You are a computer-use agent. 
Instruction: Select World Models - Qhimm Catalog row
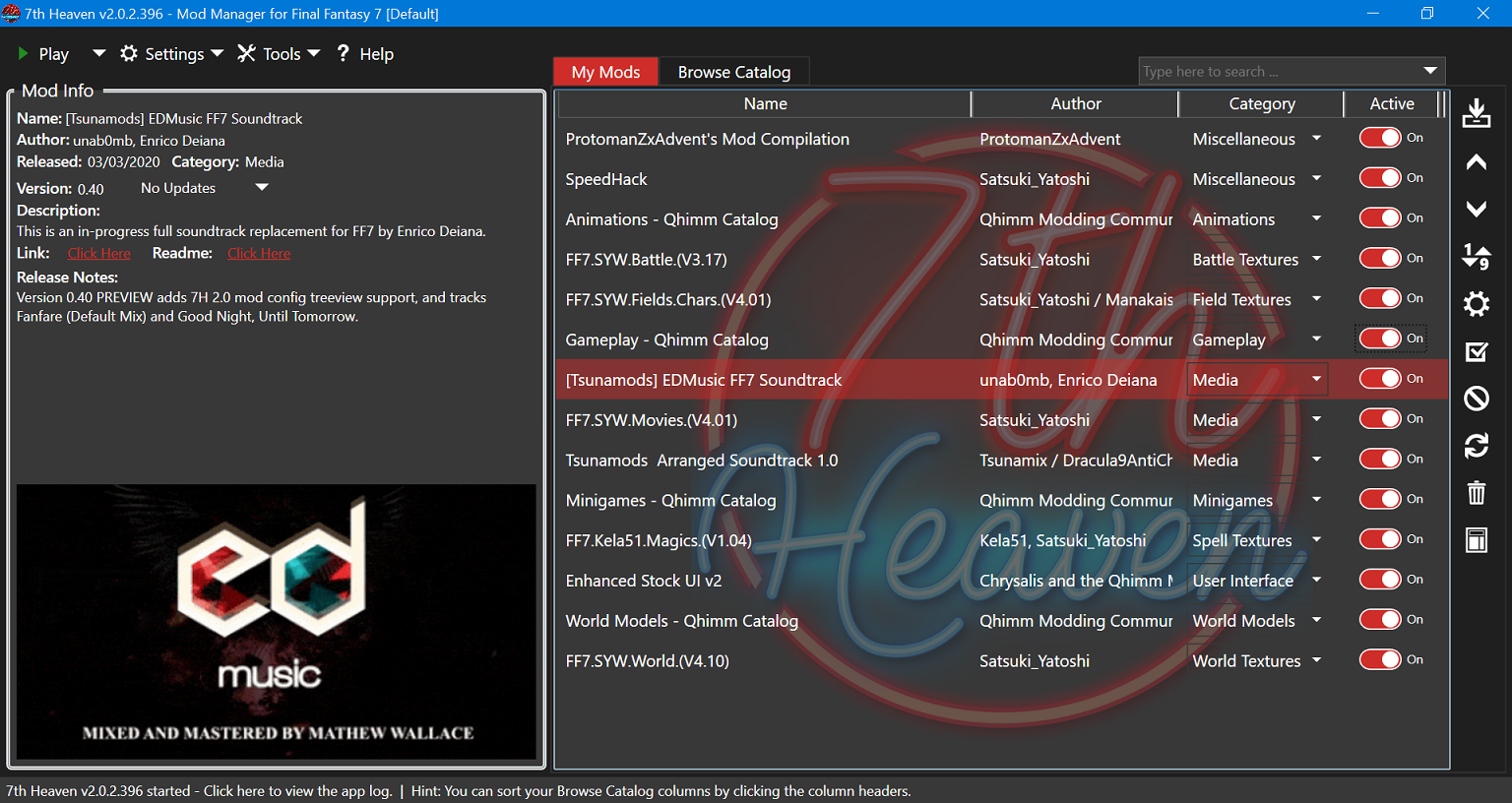click(x=1002, y=620)
